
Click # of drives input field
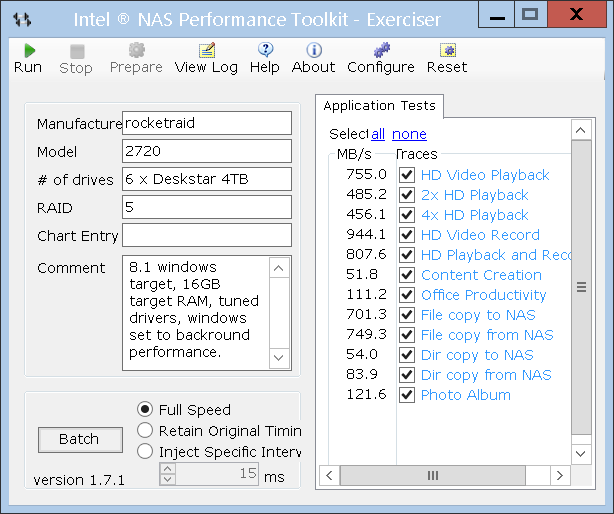207,179
